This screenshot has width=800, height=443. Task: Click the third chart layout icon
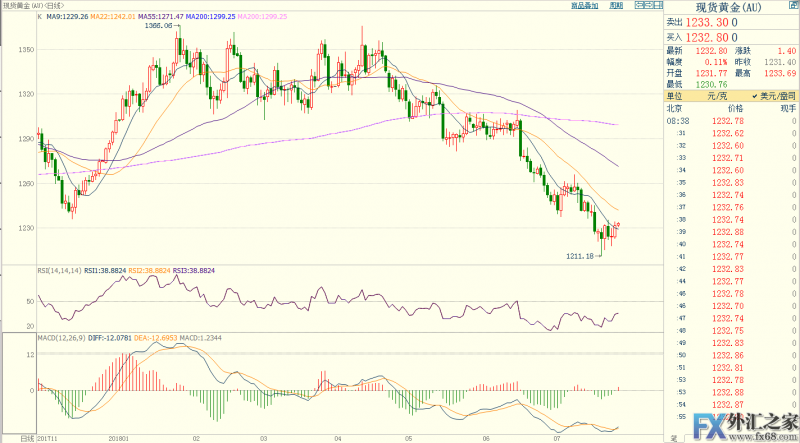(x=656, y=6)
